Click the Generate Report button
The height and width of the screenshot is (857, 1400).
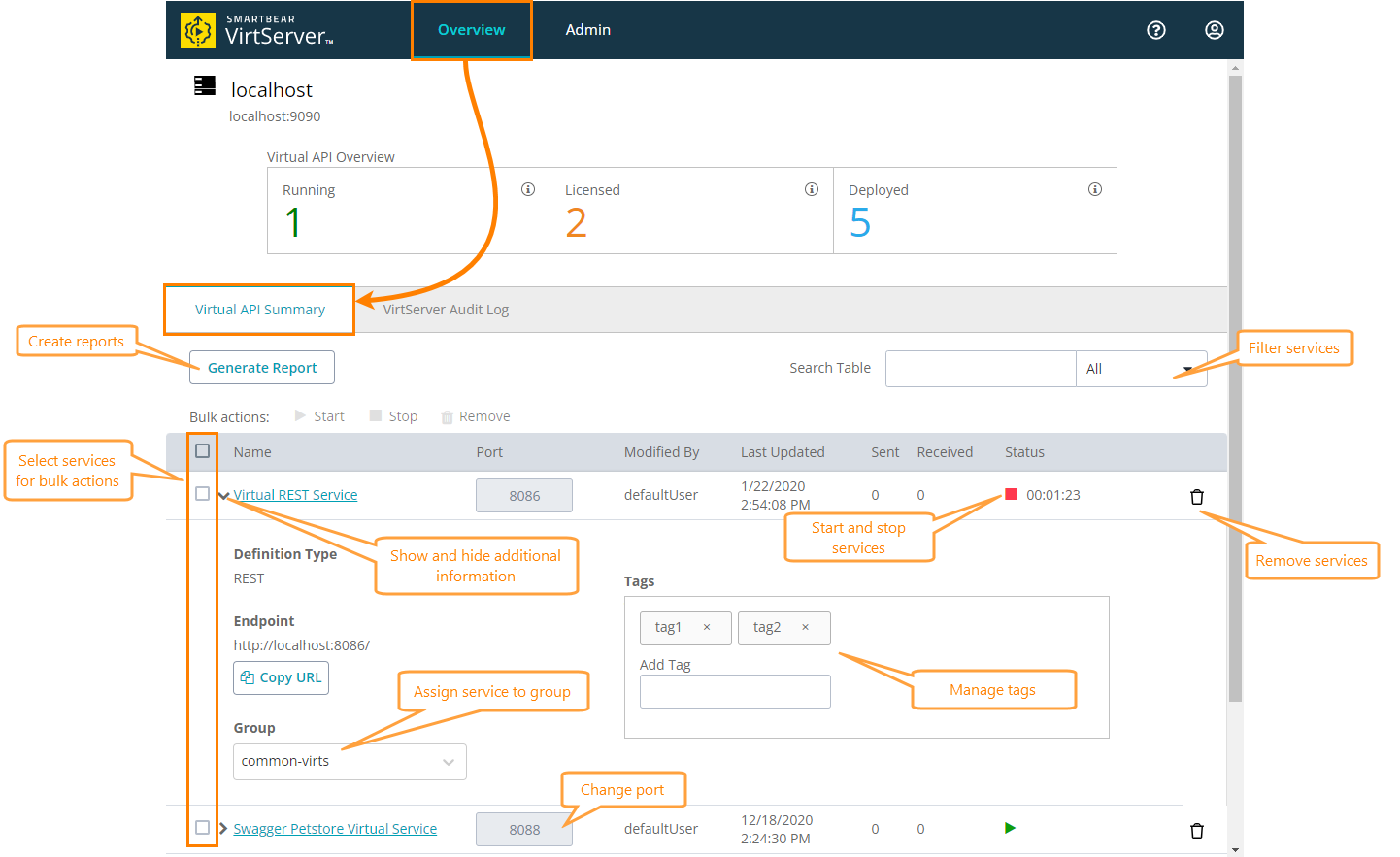coord(261,367)
